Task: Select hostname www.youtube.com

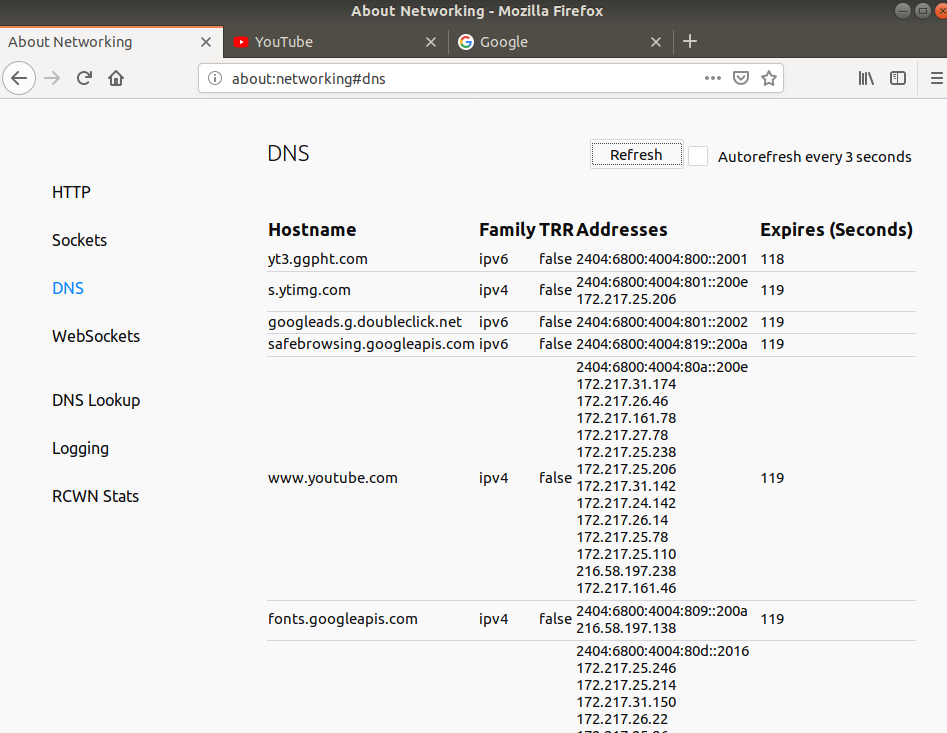Action: (333, 478)
